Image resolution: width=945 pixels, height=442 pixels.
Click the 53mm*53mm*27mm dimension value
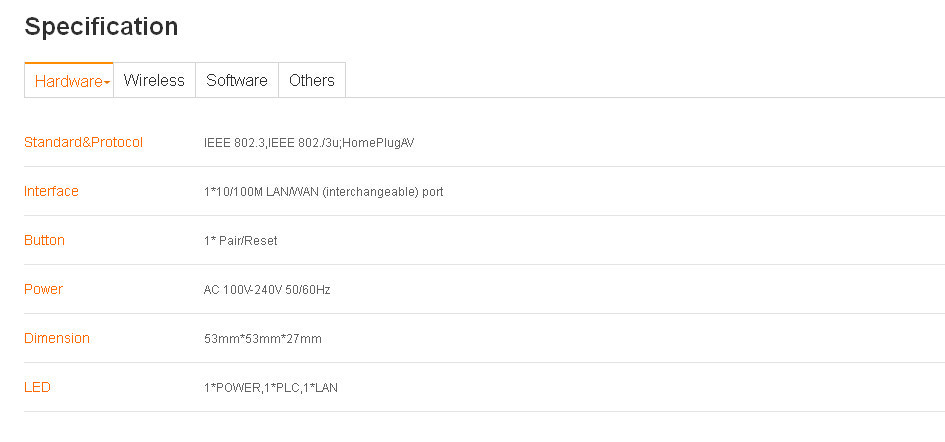tap(263, 339)
